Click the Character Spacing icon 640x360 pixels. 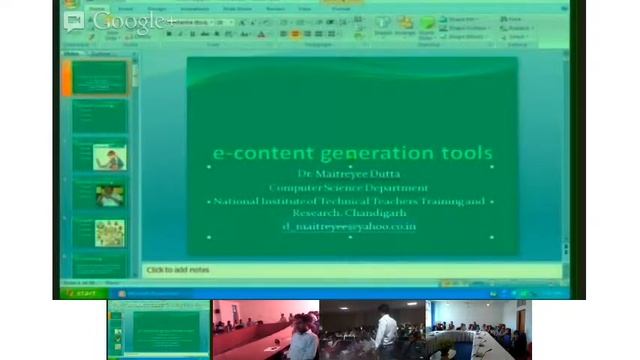click(229, 34)
